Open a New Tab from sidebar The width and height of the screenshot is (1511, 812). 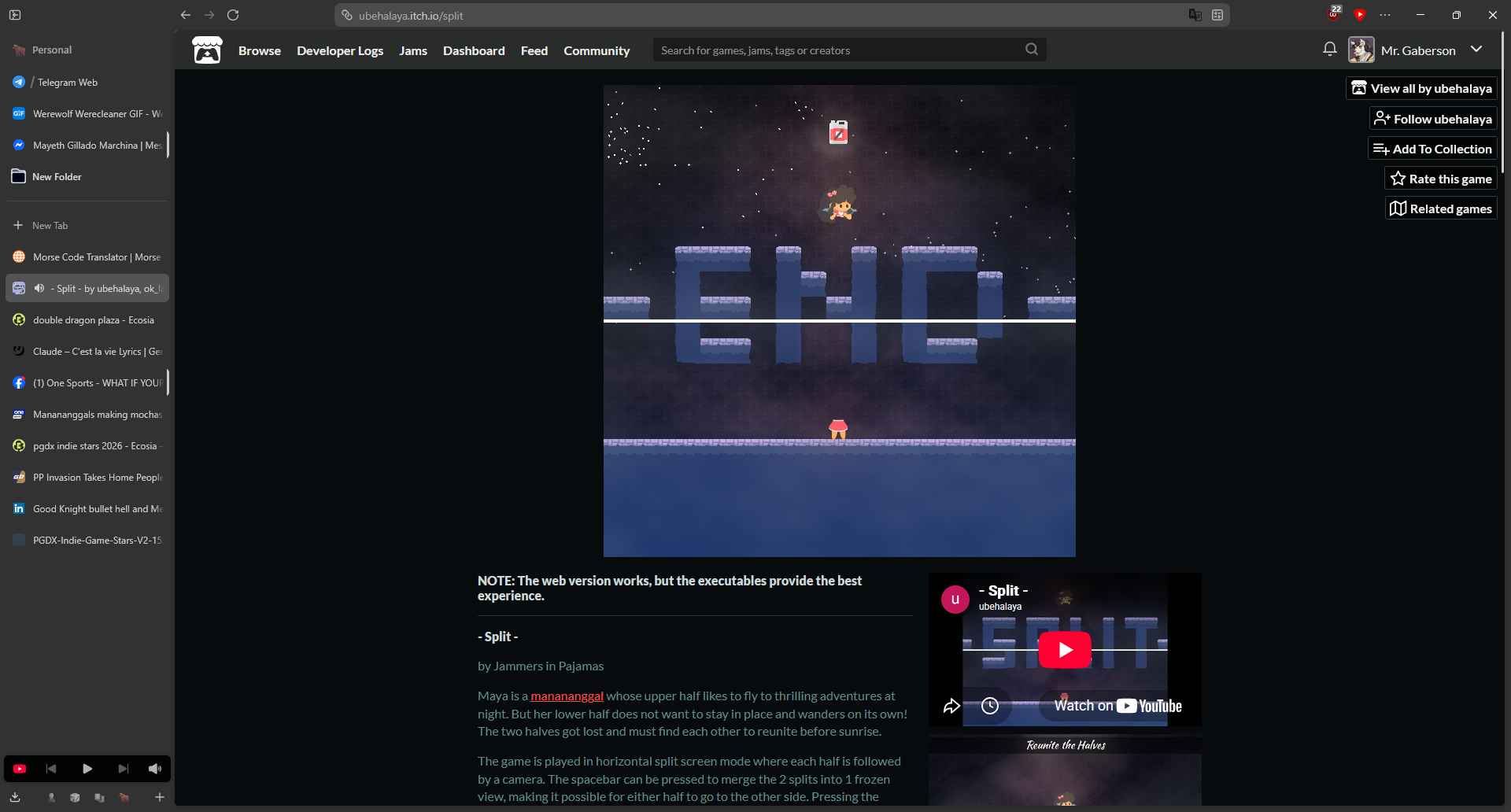coord(87,226)
